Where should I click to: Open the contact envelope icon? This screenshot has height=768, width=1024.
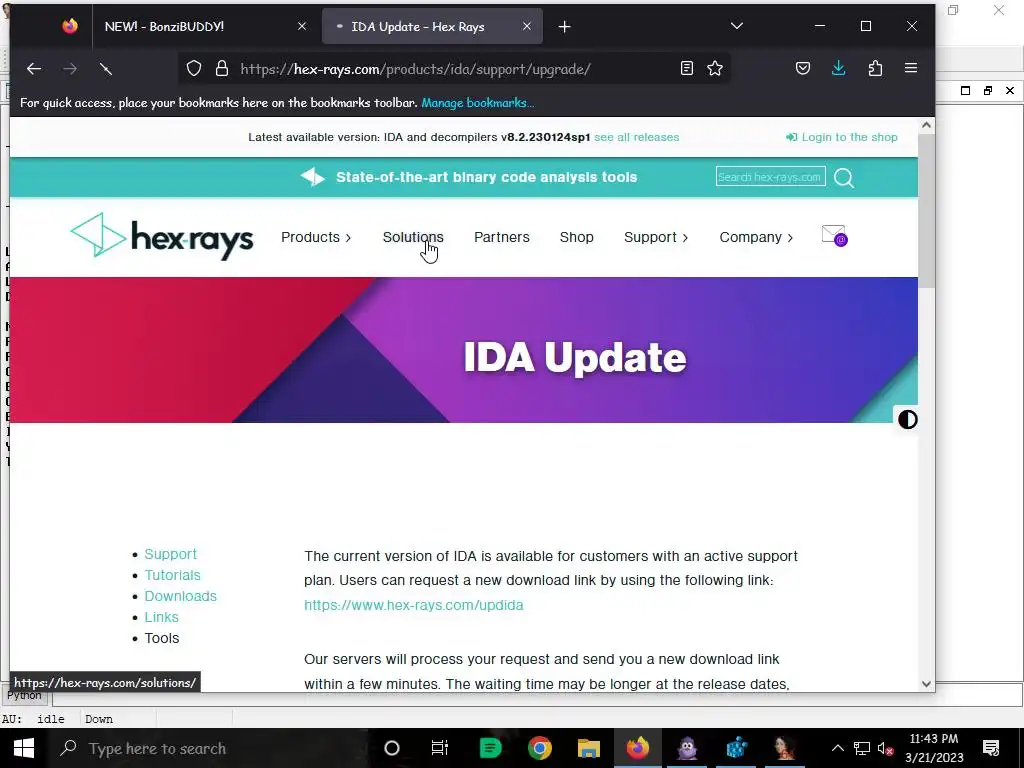click(x=834, y=236)
